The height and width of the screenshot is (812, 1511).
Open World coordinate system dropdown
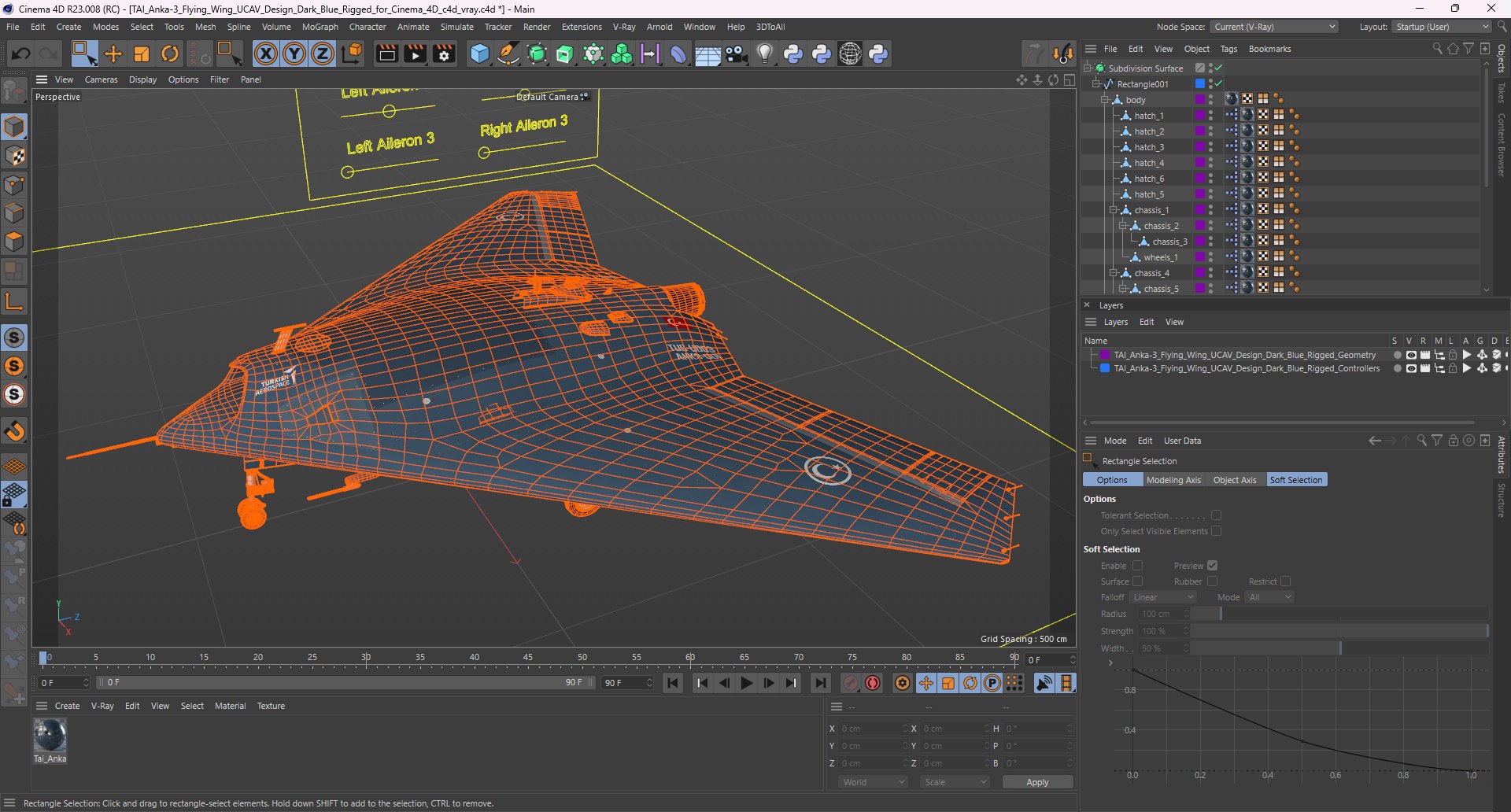point(873,782)
